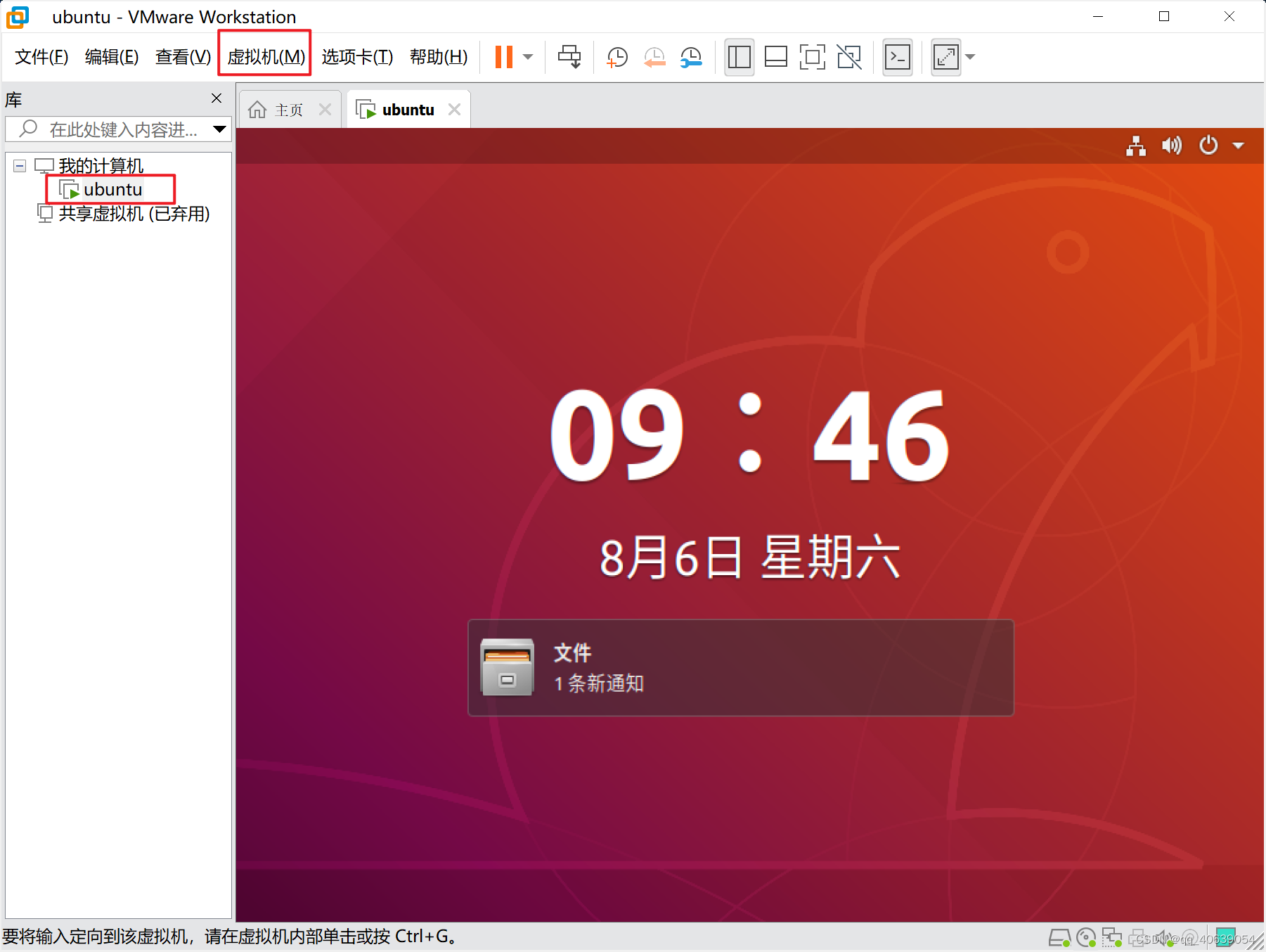Toggle the thumbnail bar display
The image size is (1266, 952).
click(x=776, y=57)
